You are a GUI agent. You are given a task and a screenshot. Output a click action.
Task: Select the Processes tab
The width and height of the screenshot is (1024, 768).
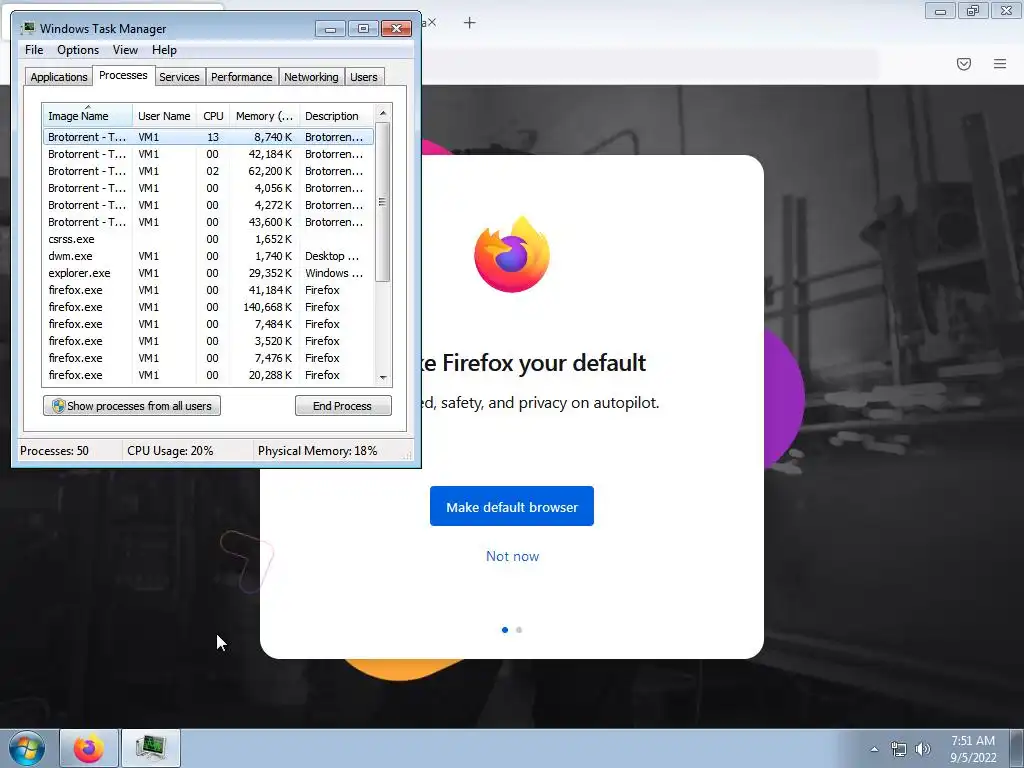123,75
